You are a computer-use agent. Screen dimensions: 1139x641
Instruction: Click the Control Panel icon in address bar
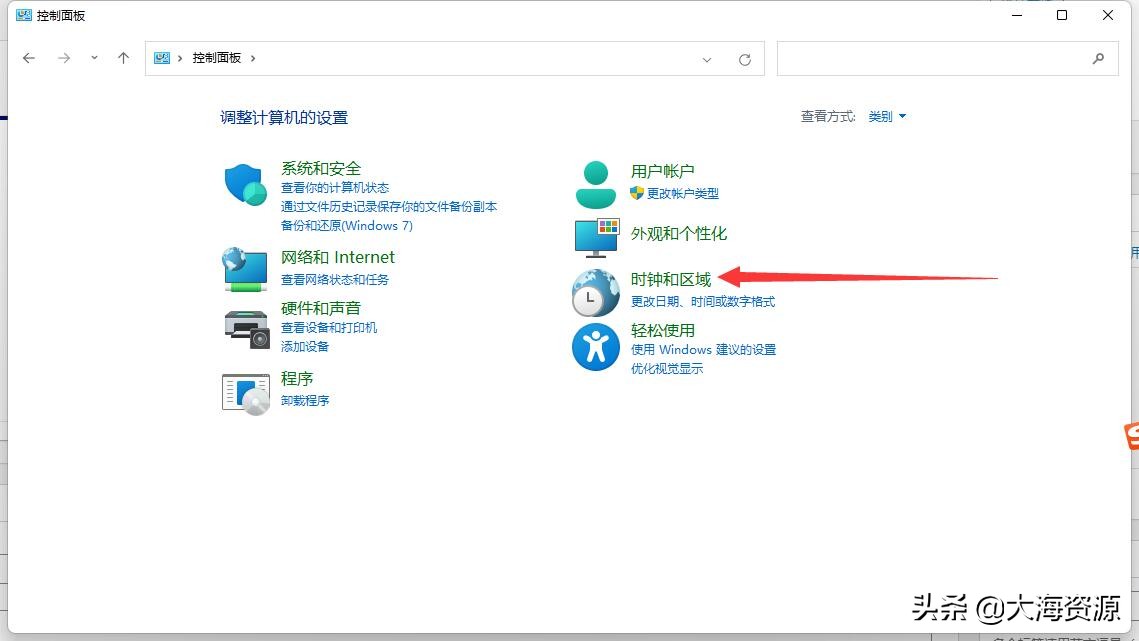pos(162,59)
